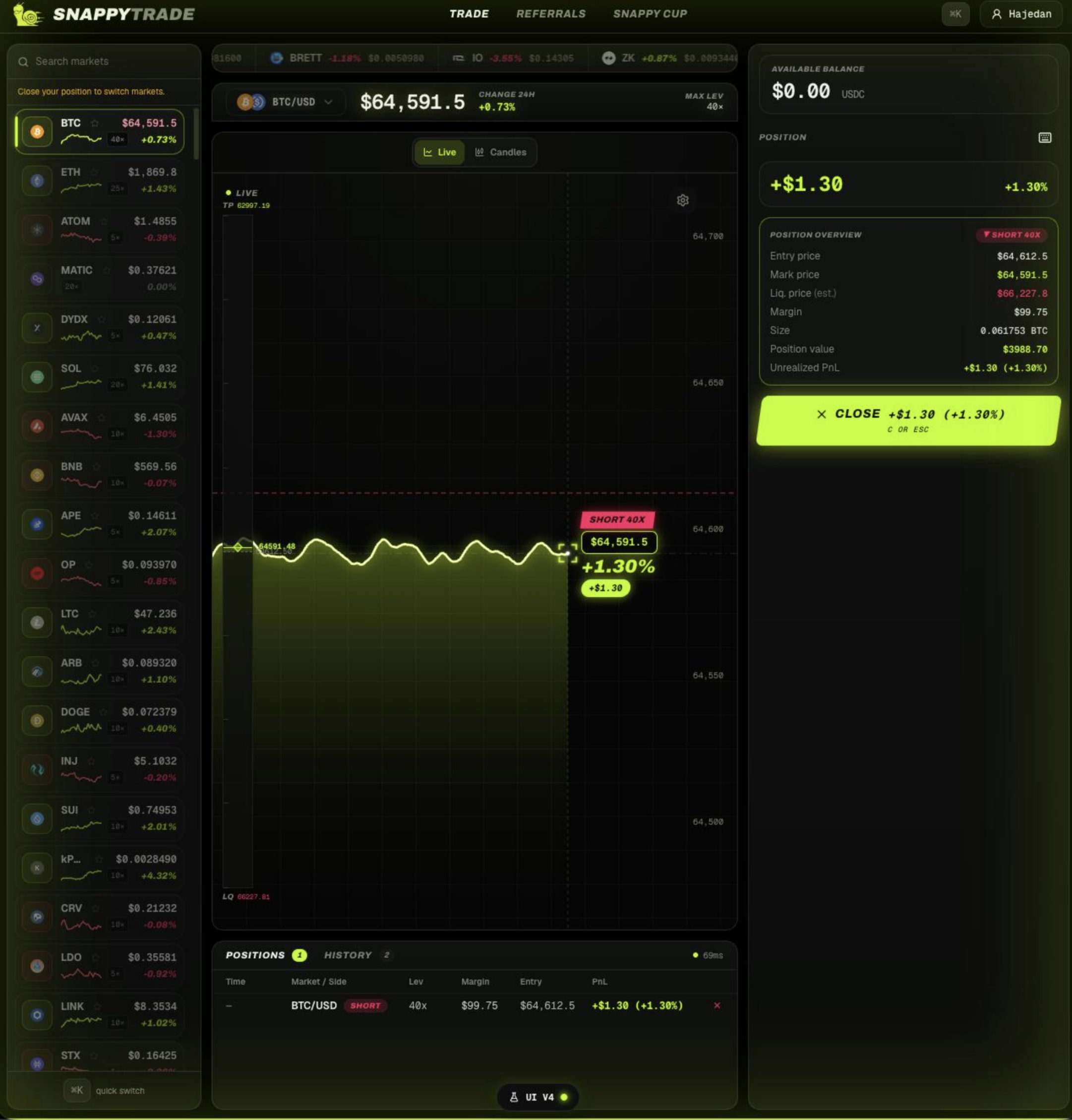The image size is (1072, 1120).
Task: Open the Referrals tab
Action: click(x=550, y=14)
